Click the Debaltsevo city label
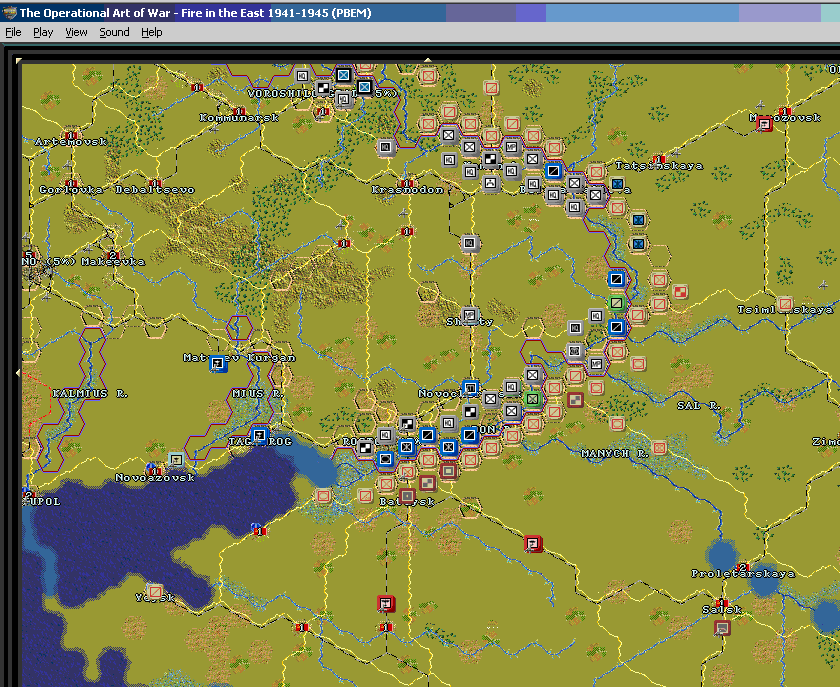This screenshot has height=688, width=840. coord(155,190)
